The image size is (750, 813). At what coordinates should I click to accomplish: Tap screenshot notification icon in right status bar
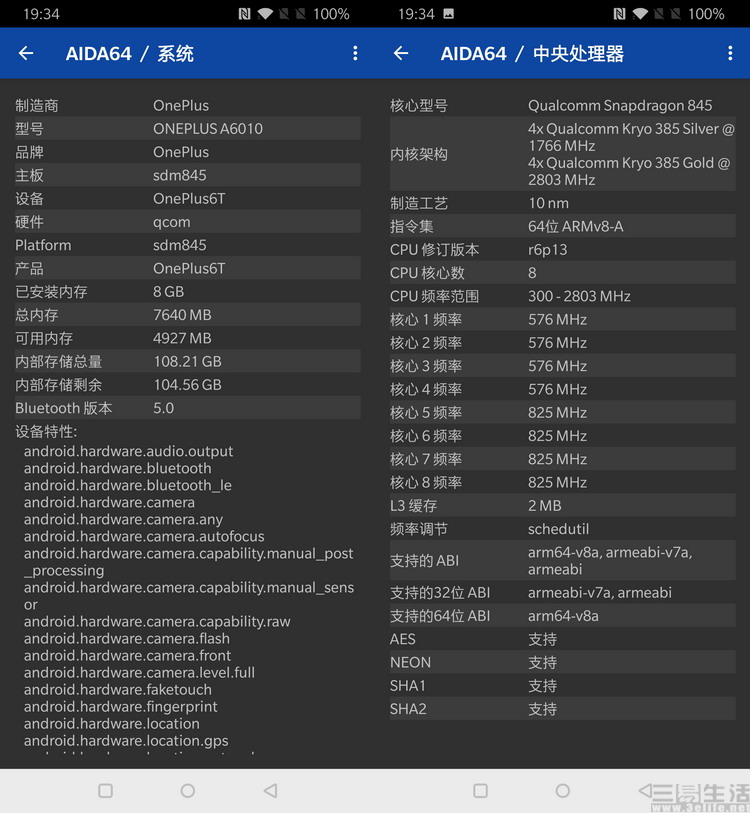(x=448, y=14)
